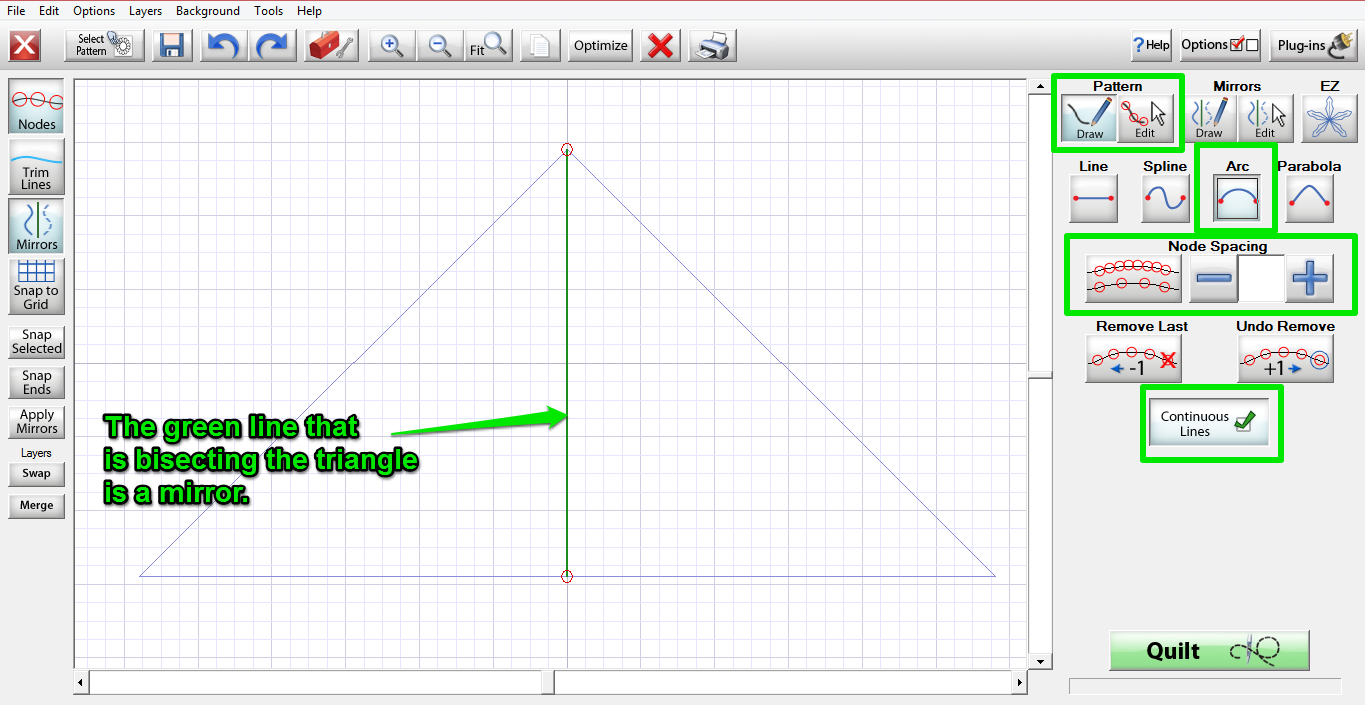Click the green Quilt button

(1209, 651)
